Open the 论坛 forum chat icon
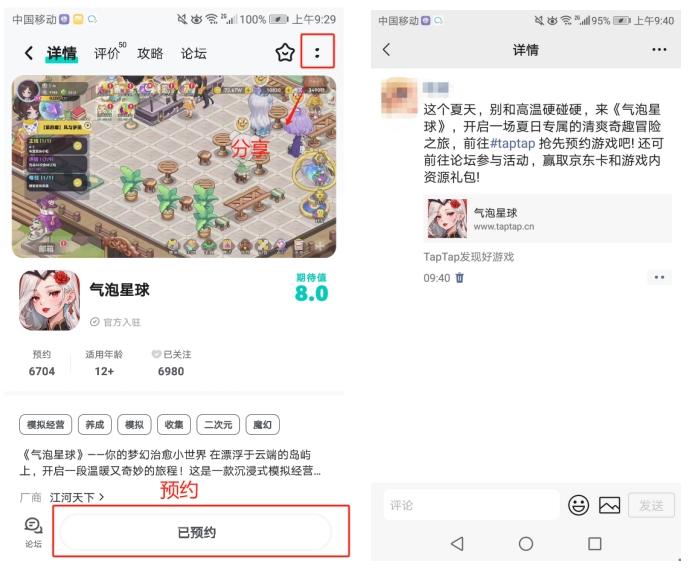This screenshot has width=699, height=575. pyautogui.click(x=33, y=526)
